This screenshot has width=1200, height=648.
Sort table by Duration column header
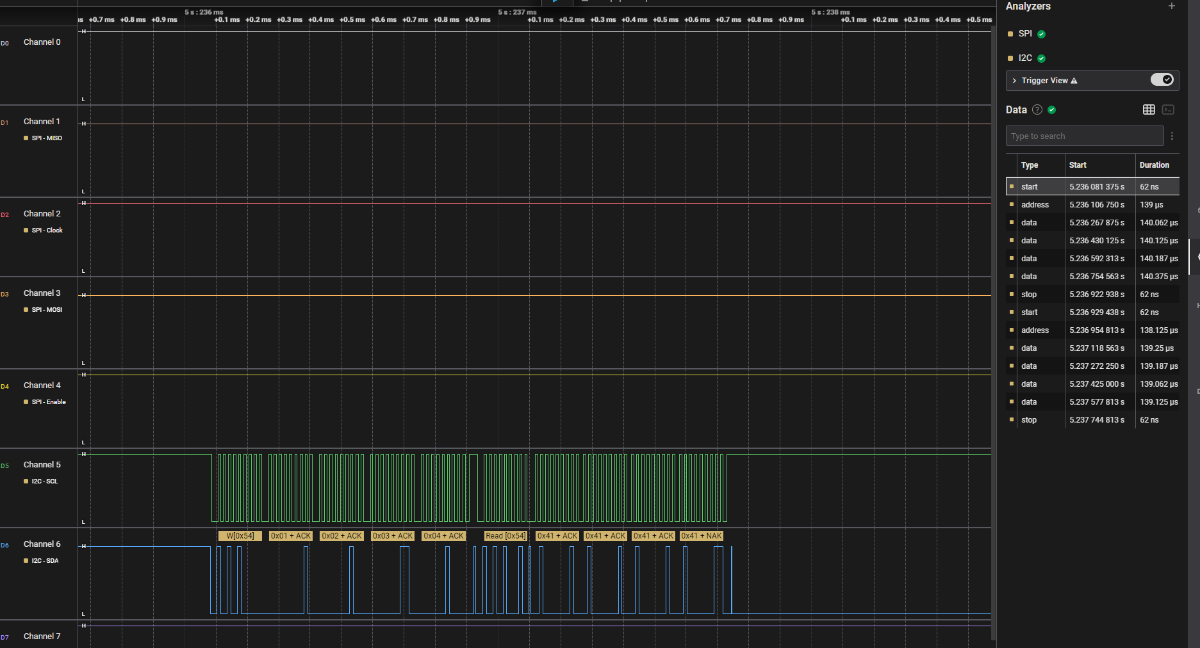(1154, 165)
